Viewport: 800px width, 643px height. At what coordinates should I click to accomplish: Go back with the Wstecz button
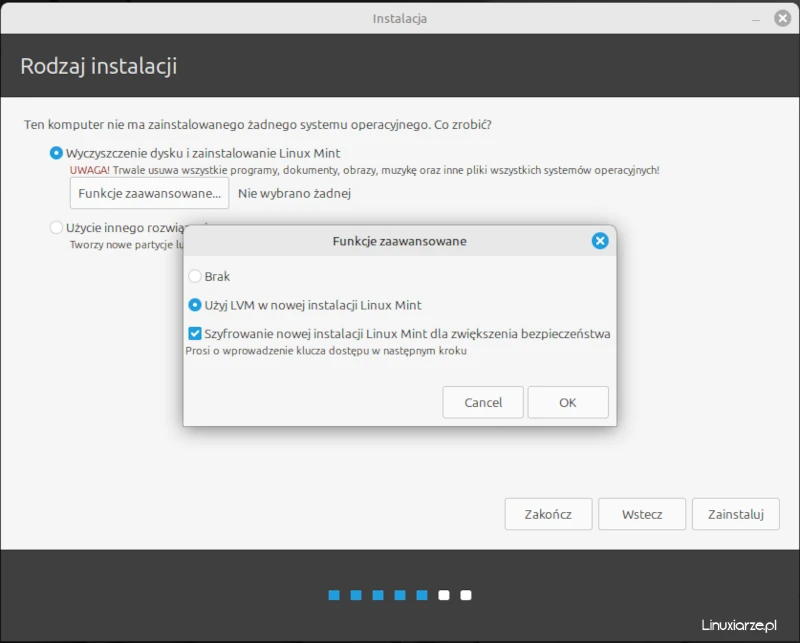pyautogui.click(x=642, y=514)
